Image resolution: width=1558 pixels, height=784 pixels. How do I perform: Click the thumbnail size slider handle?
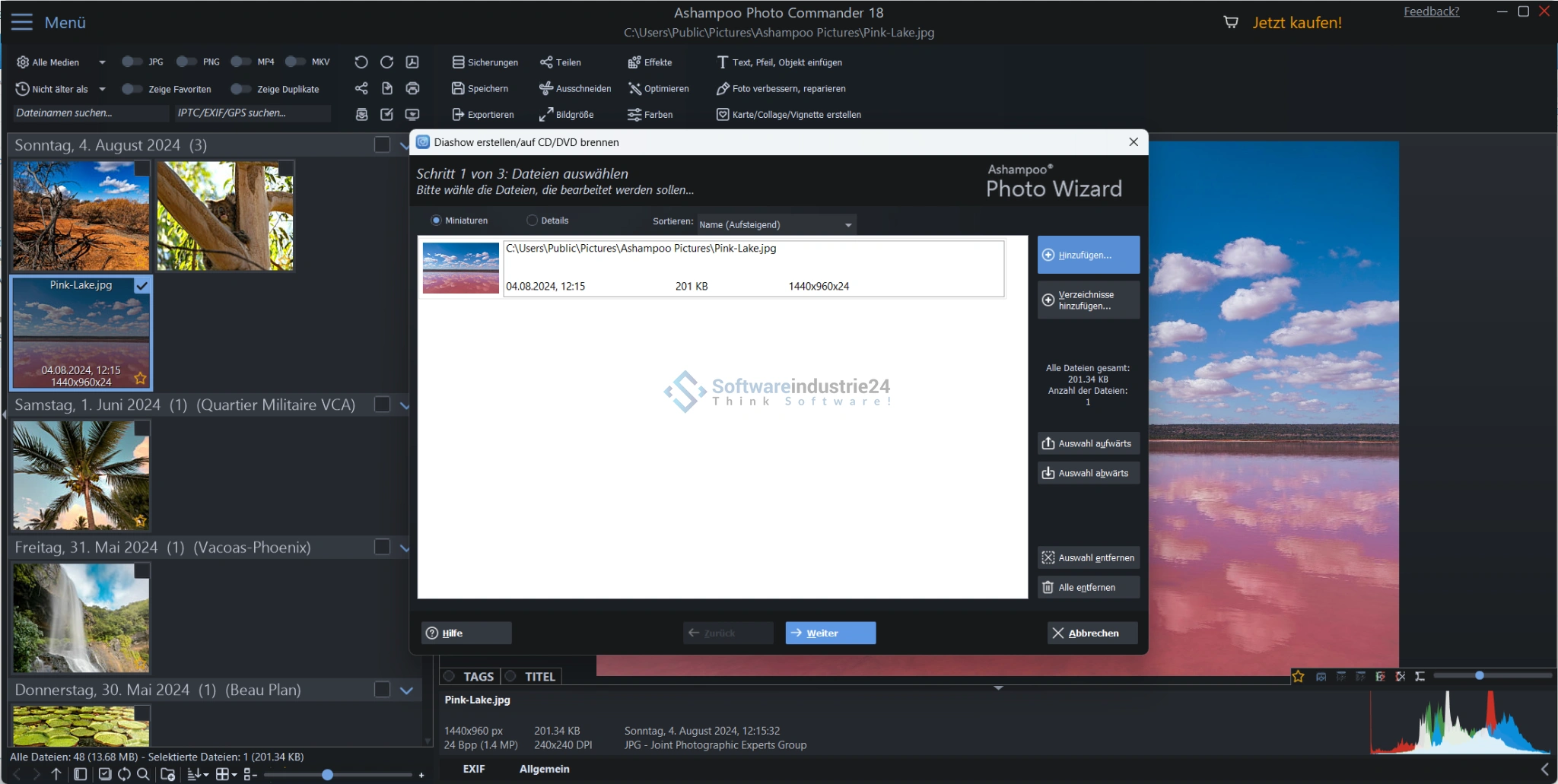point(327,775)
